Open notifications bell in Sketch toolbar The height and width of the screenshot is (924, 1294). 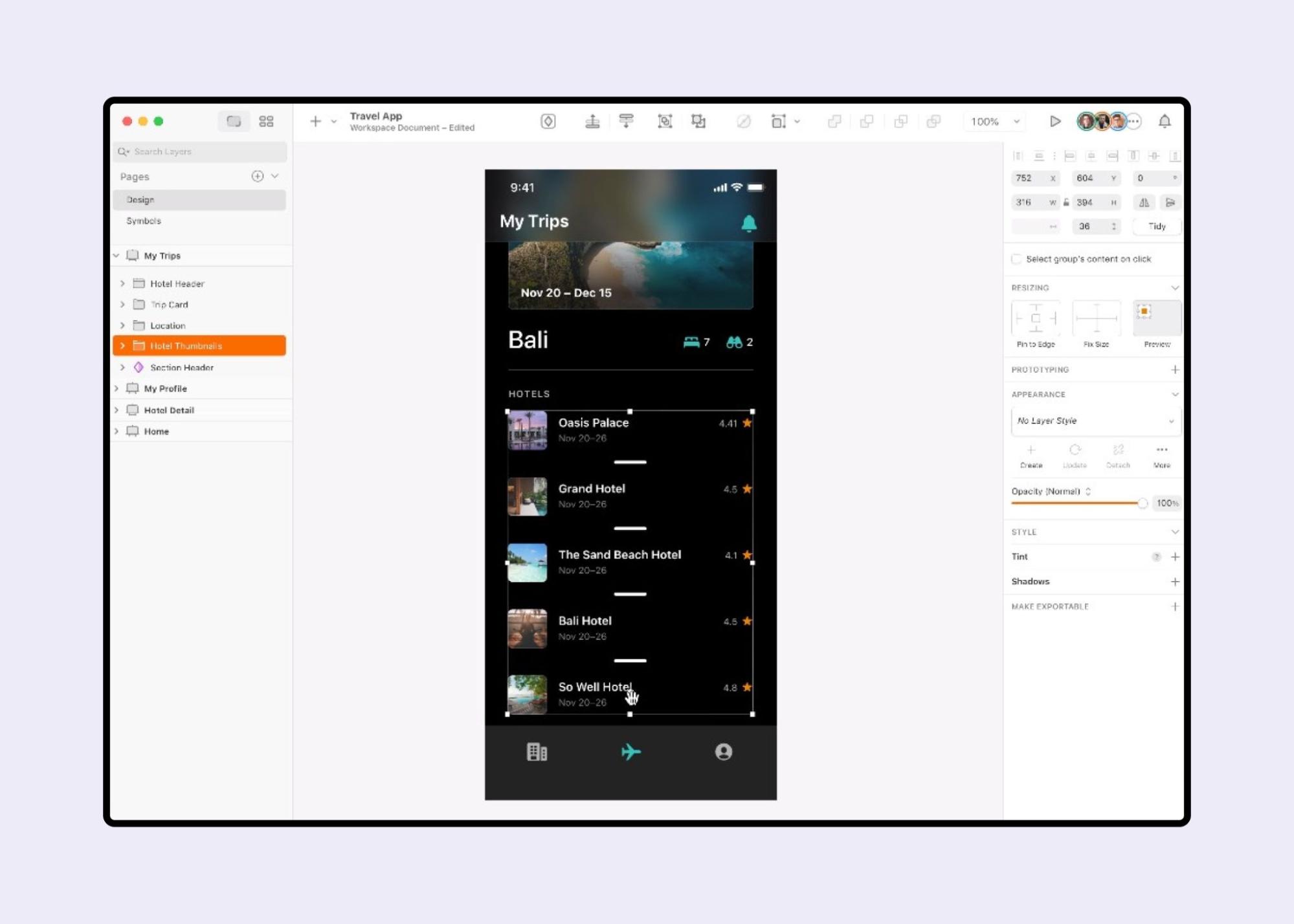tap(1165, 122)
